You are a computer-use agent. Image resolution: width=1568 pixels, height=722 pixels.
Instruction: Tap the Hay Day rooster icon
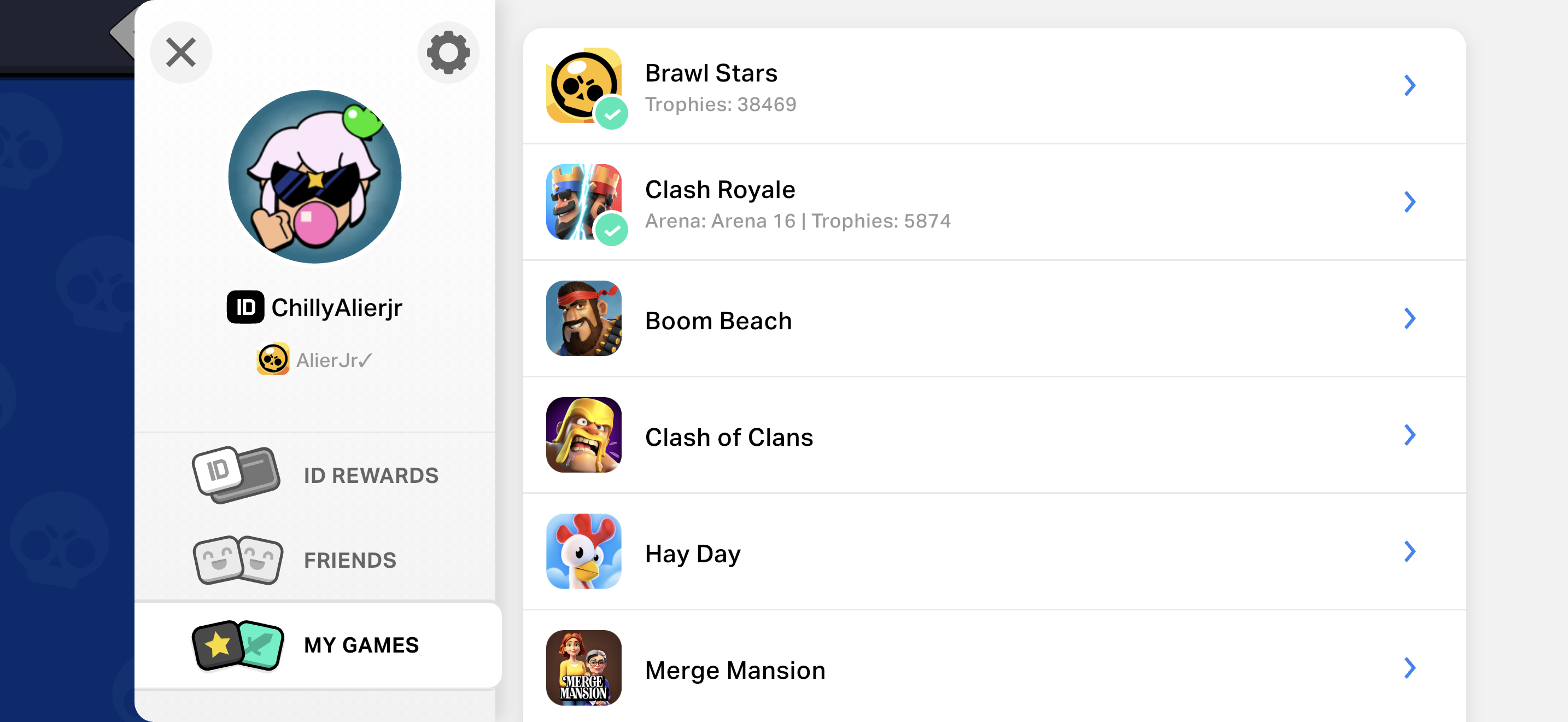pos(584,551)
